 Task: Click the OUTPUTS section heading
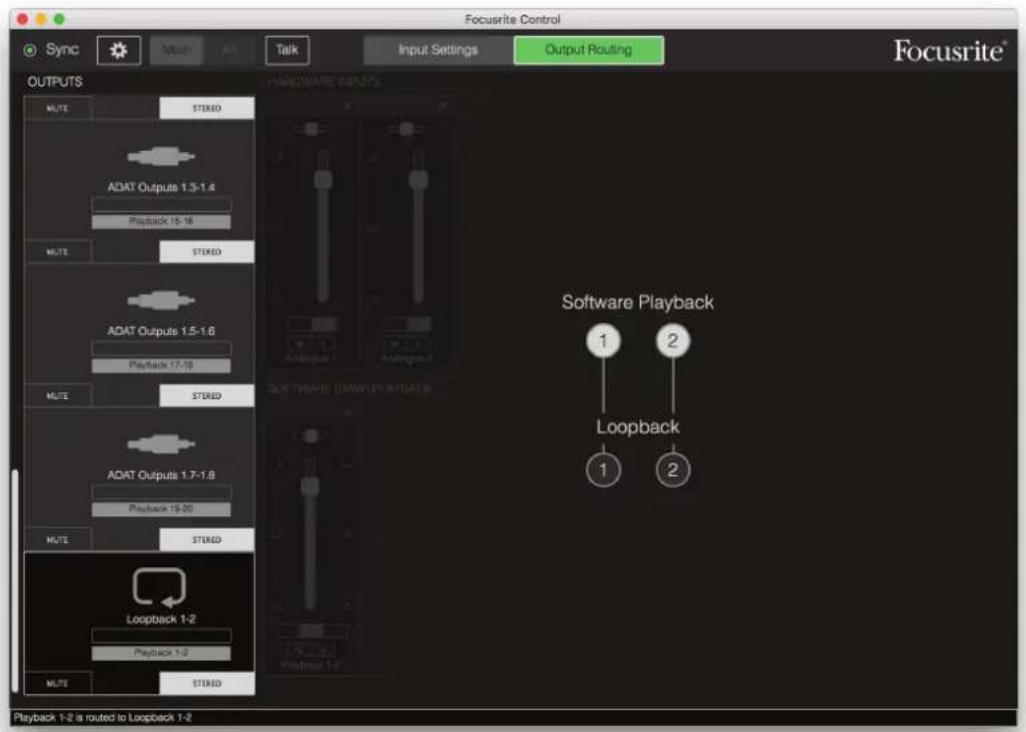click(x=55, y=82)
